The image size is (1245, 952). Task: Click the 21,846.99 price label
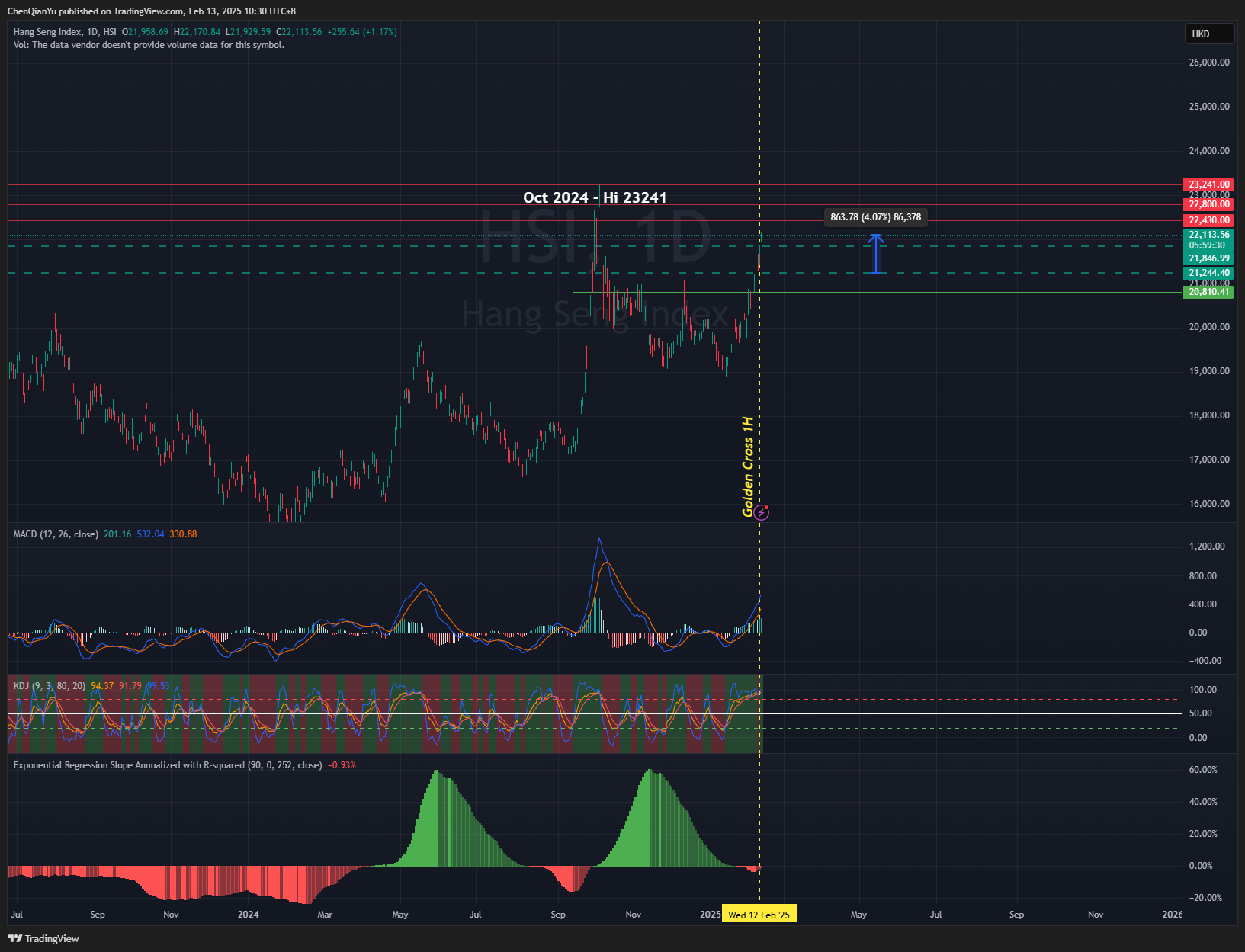click(x=1209, y=258)
